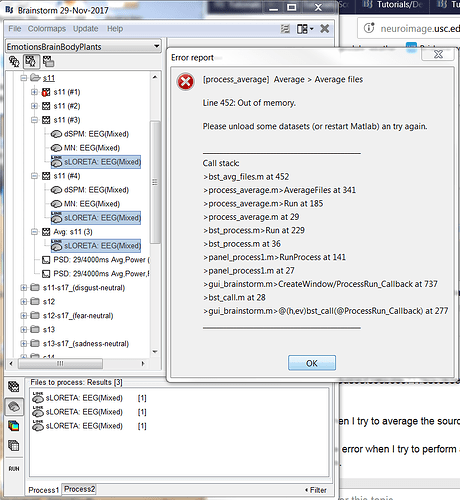Select the functional data sorted by subjects view
Image resolution: width=460 pixels, height=500 pixels.
point(31,61)
